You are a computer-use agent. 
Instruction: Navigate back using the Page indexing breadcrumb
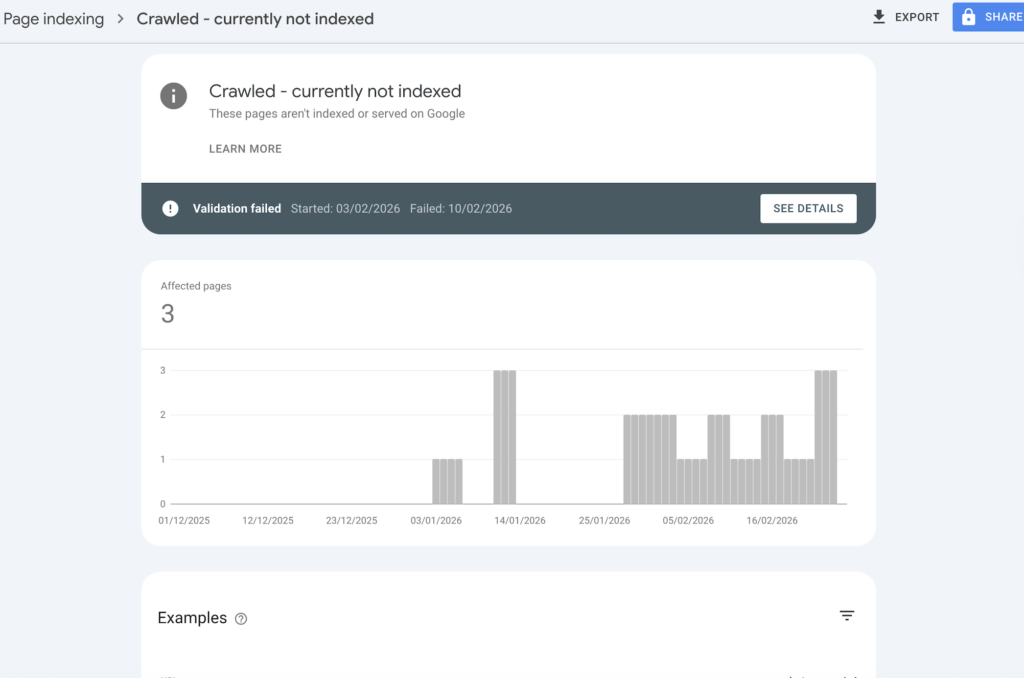tap(54, 18)
